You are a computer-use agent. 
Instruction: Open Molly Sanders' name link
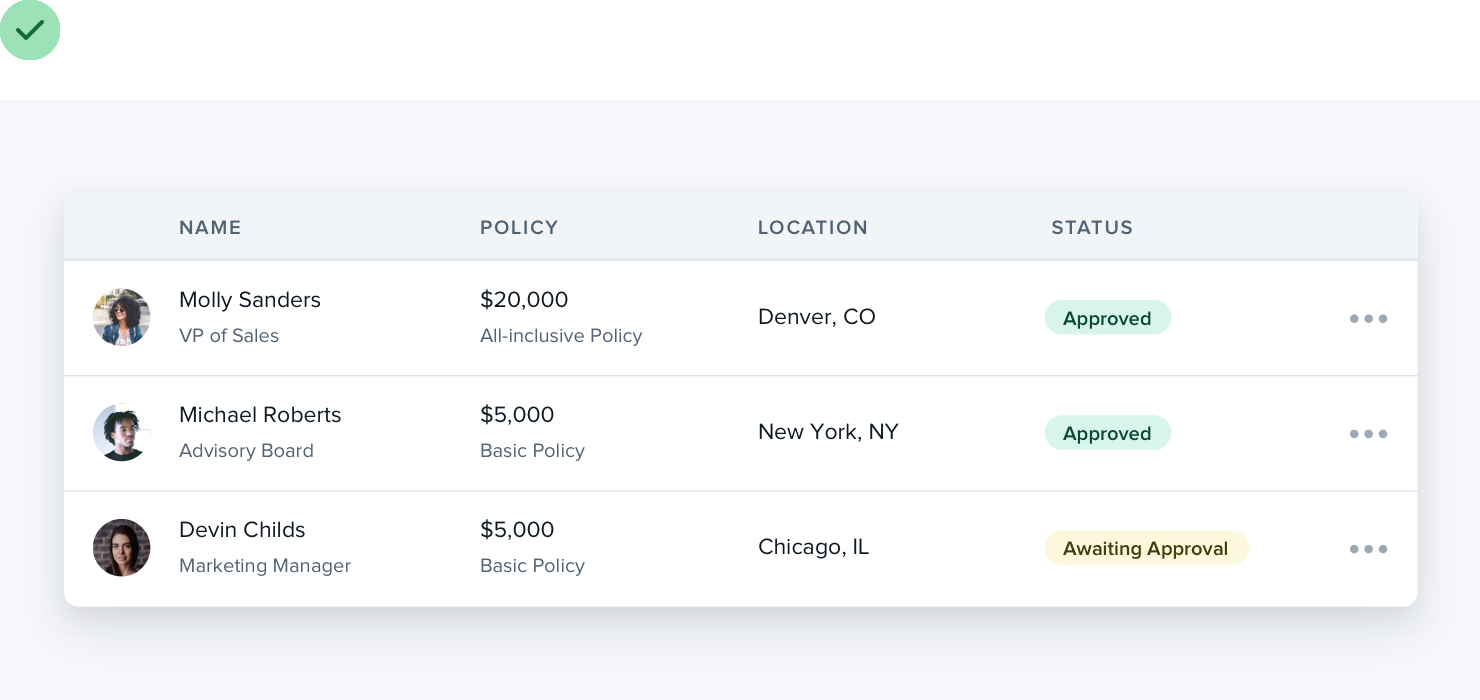(x=250, y=300)
